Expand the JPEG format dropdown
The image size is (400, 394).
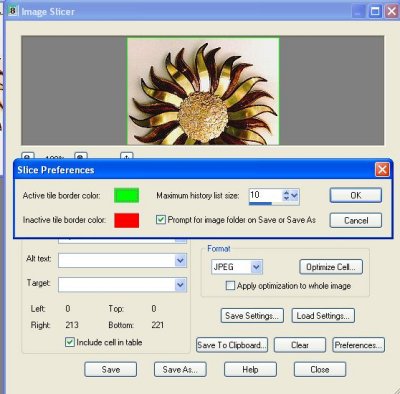tap(256, 267)
